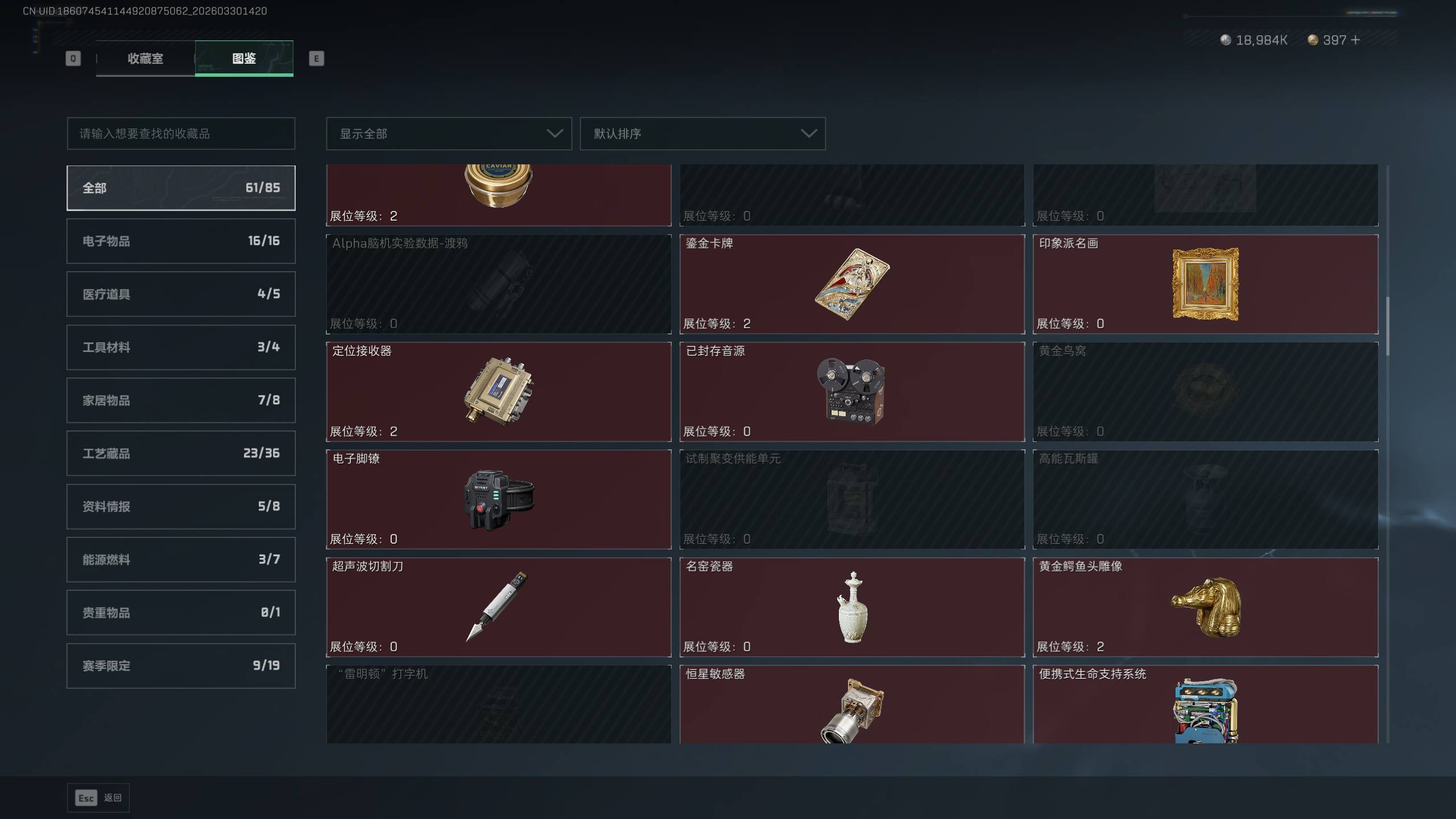Switch to the 收藏室 tab

(145, 58)
